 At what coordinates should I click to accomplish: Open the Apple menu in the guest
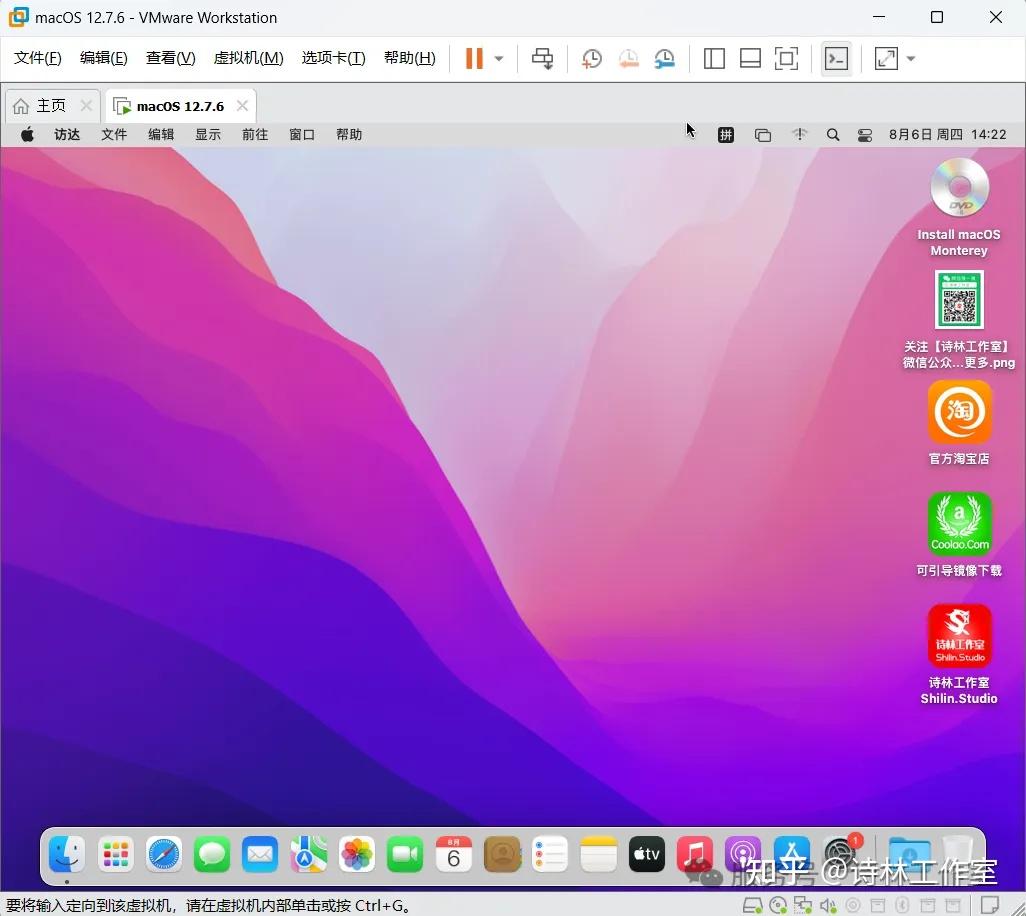27,135
